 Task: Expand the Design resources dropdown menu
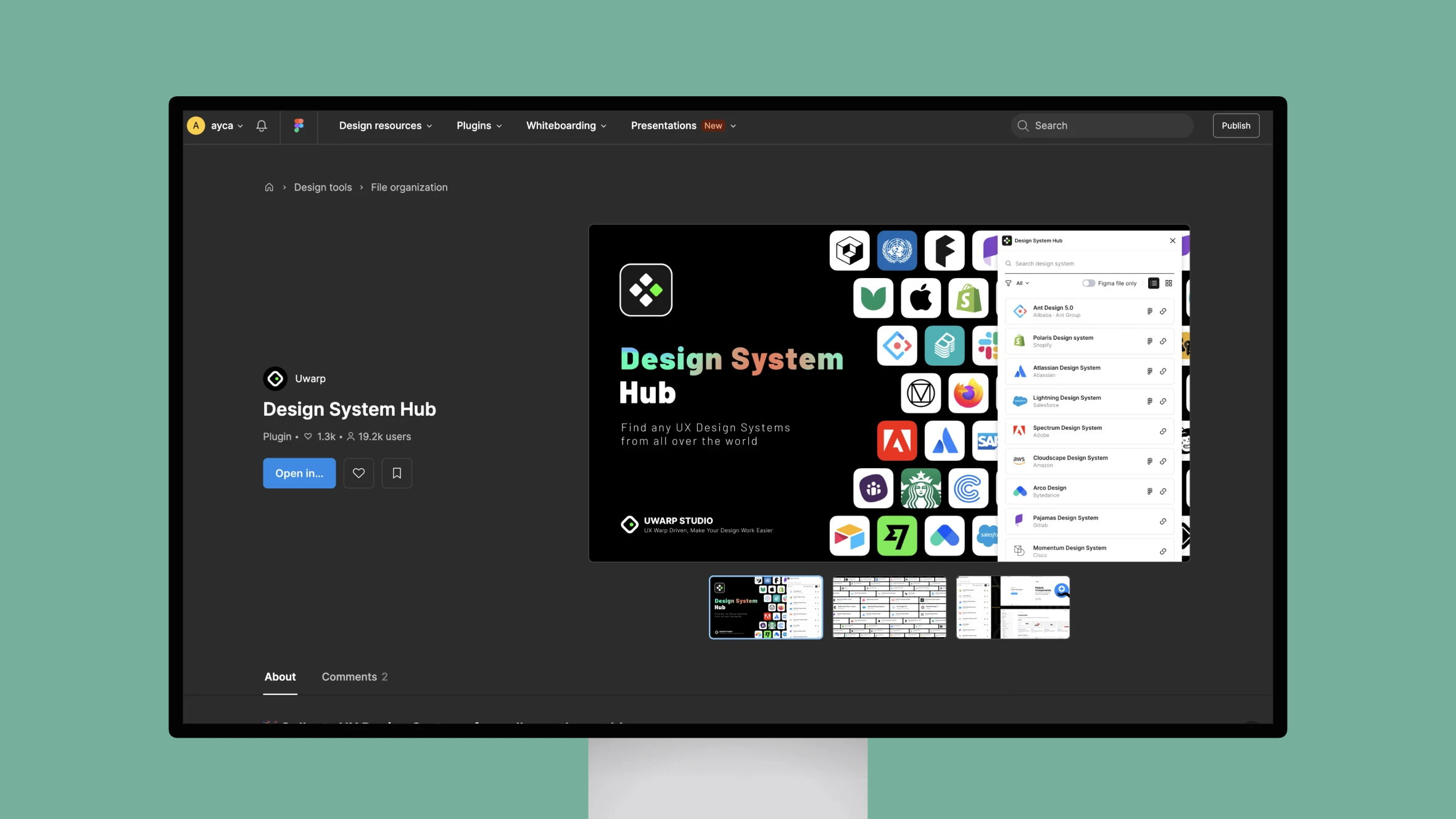386,125
